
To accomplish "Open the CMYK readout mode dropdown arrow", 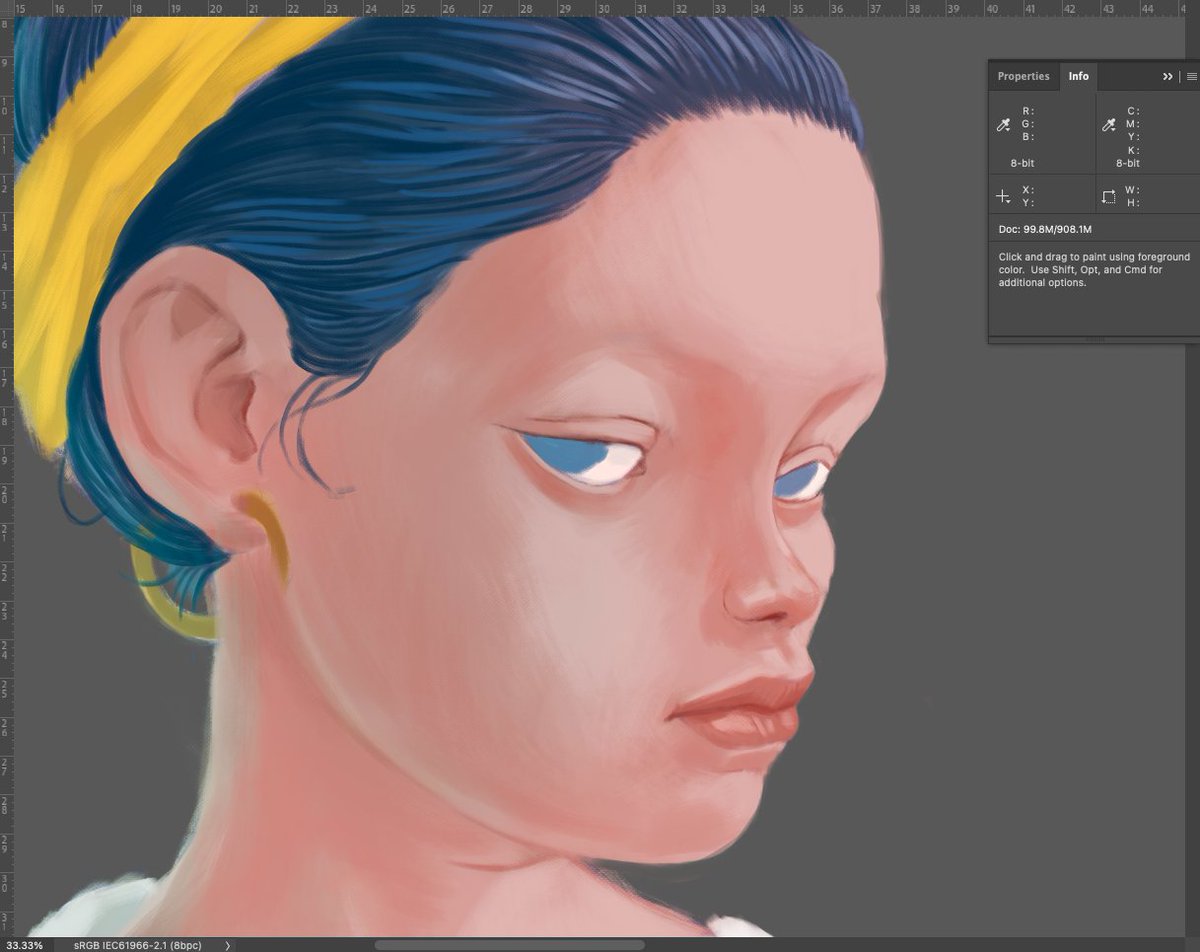I will pyautogui.click(x=1115, y=130).
